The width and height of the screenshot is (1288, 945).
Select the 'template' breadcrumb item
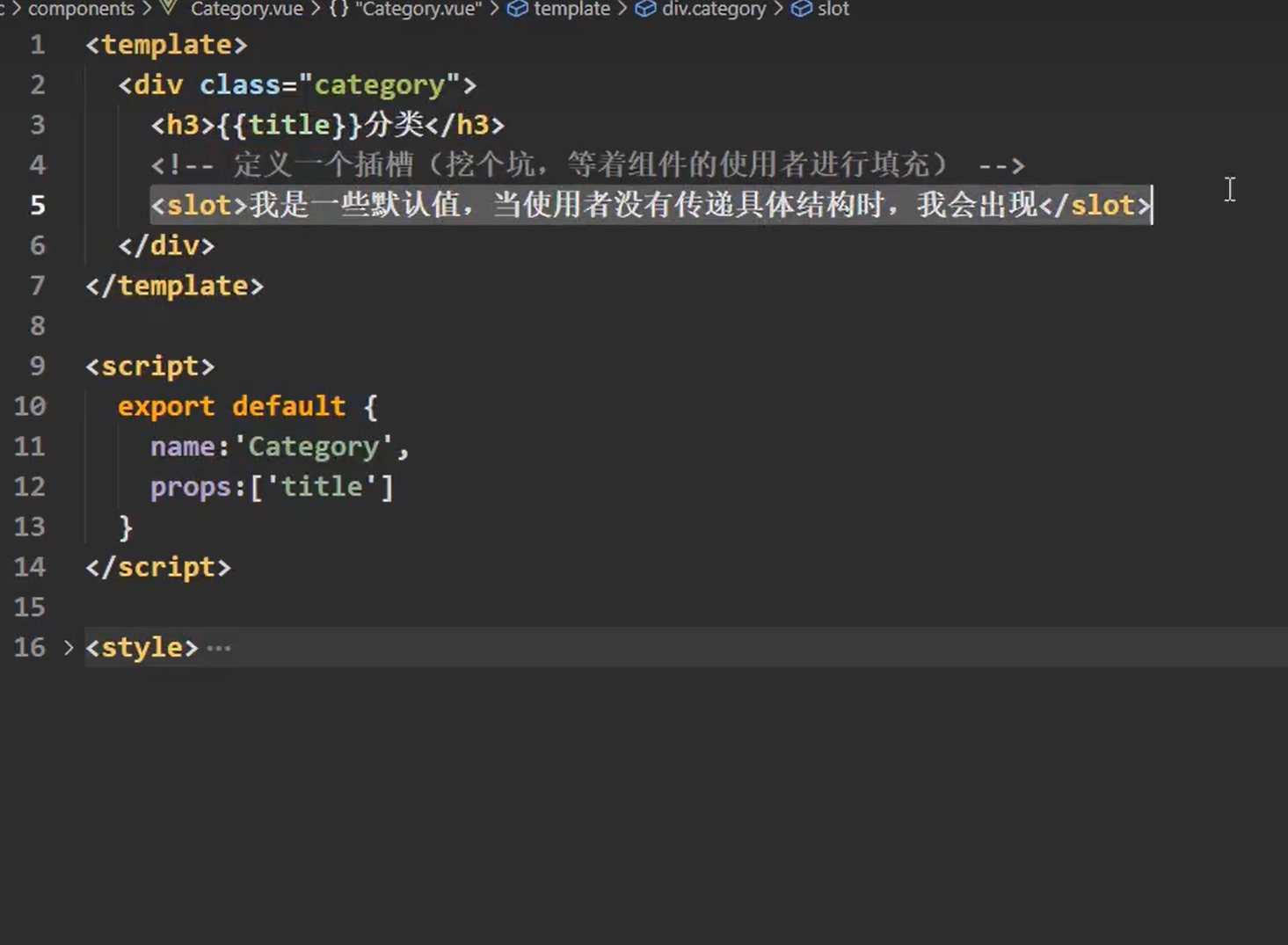coord(571,9)
